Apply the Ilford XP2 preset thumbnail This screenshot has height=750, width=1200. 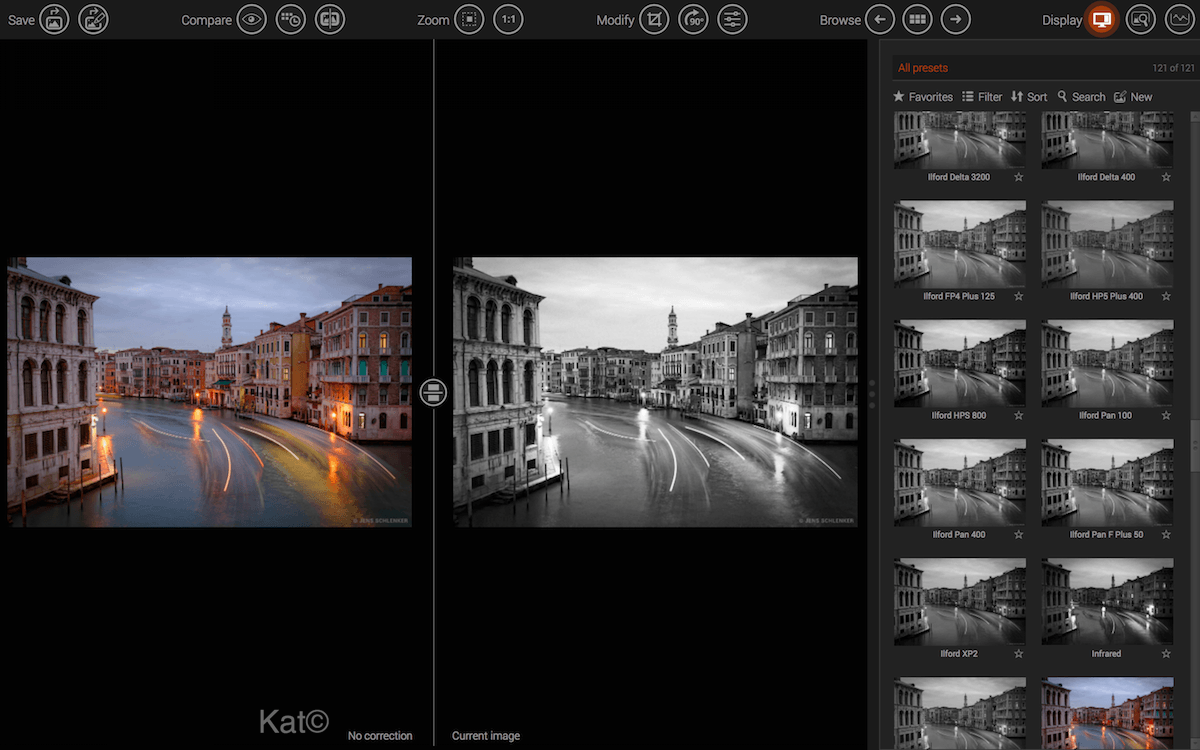tap(960, 601)
